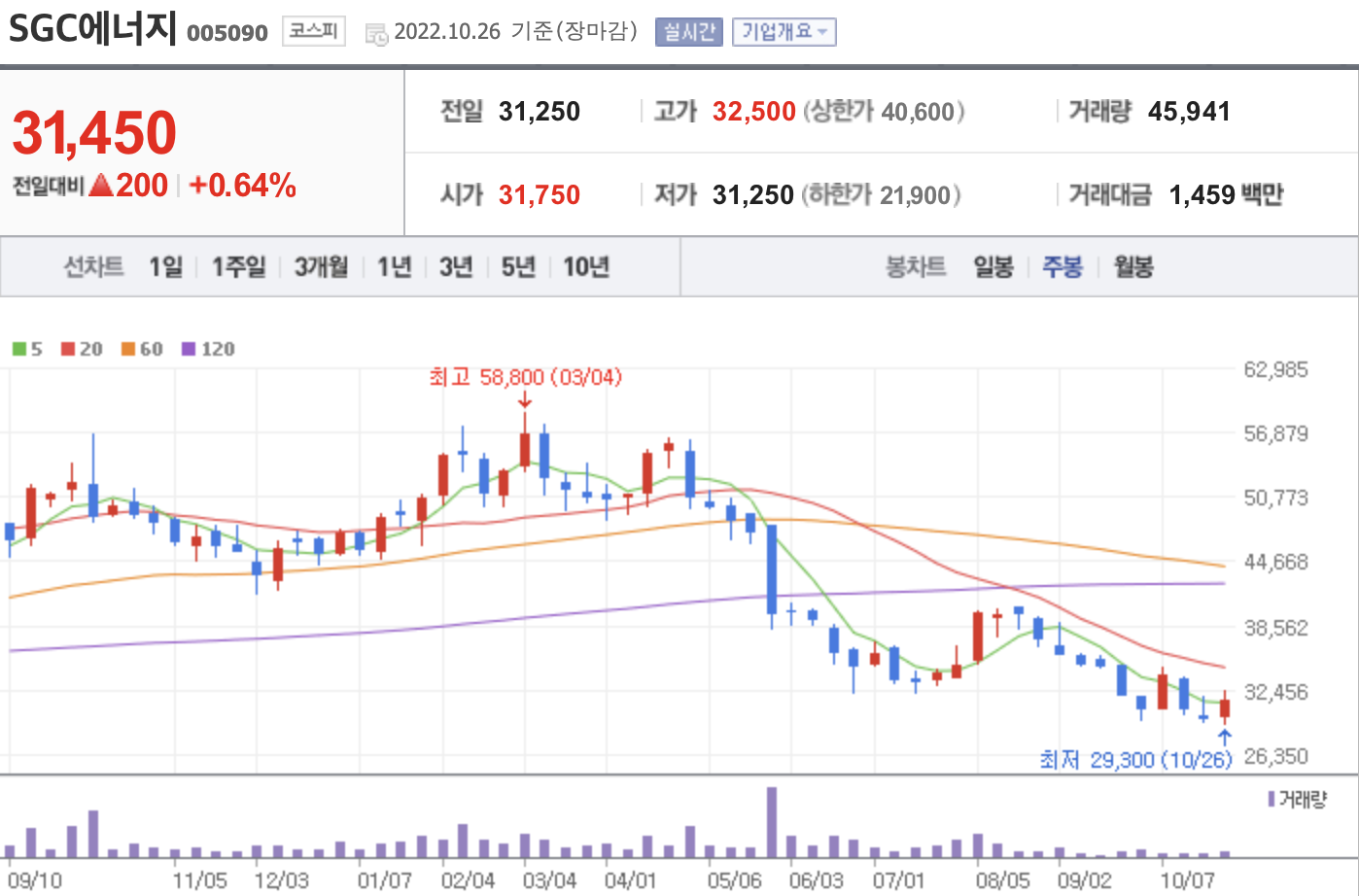Select the 5년 line chart tab
Screen dimensions: 1359x896
tap(518, 266)
